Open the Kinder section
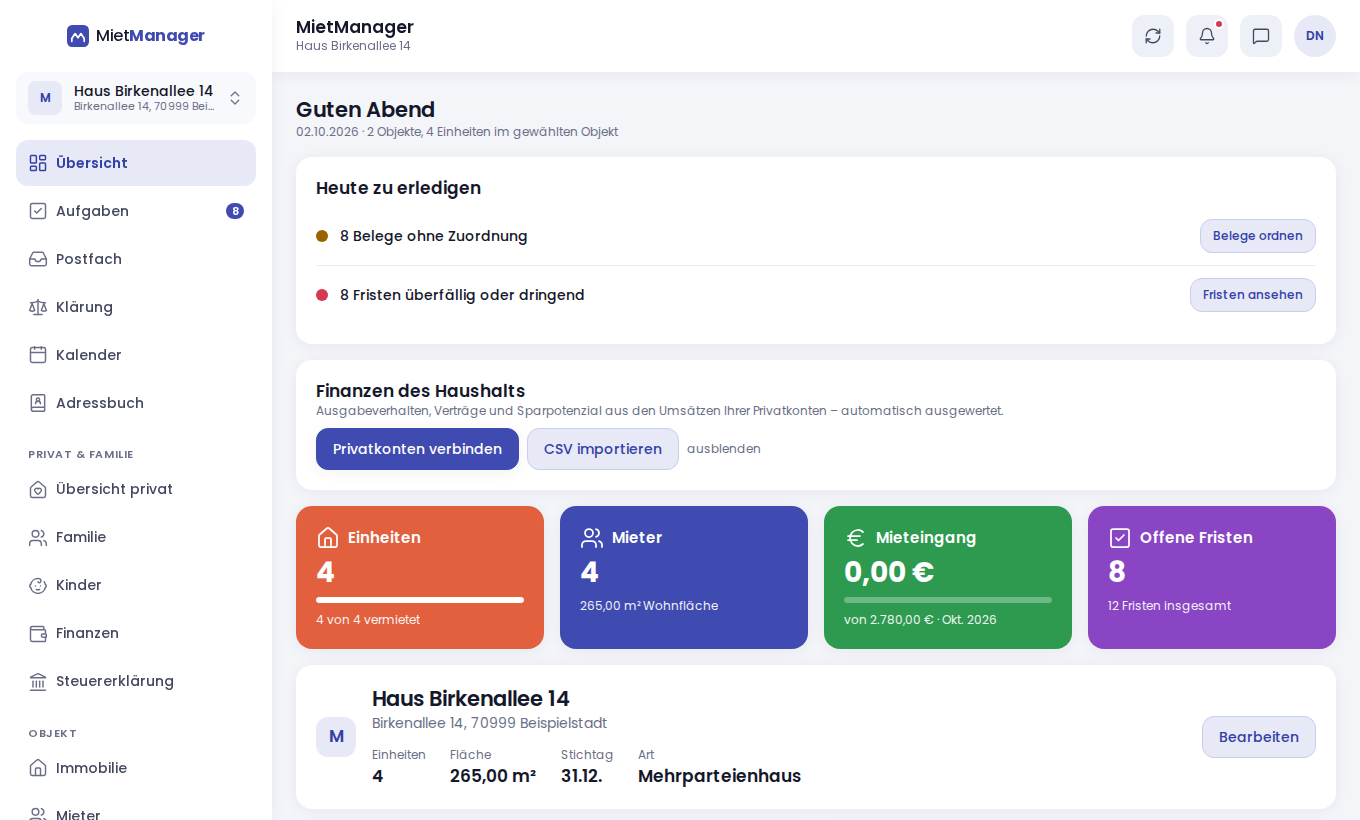The height and width of the screenshot is (820, 1360). (136, 585)
